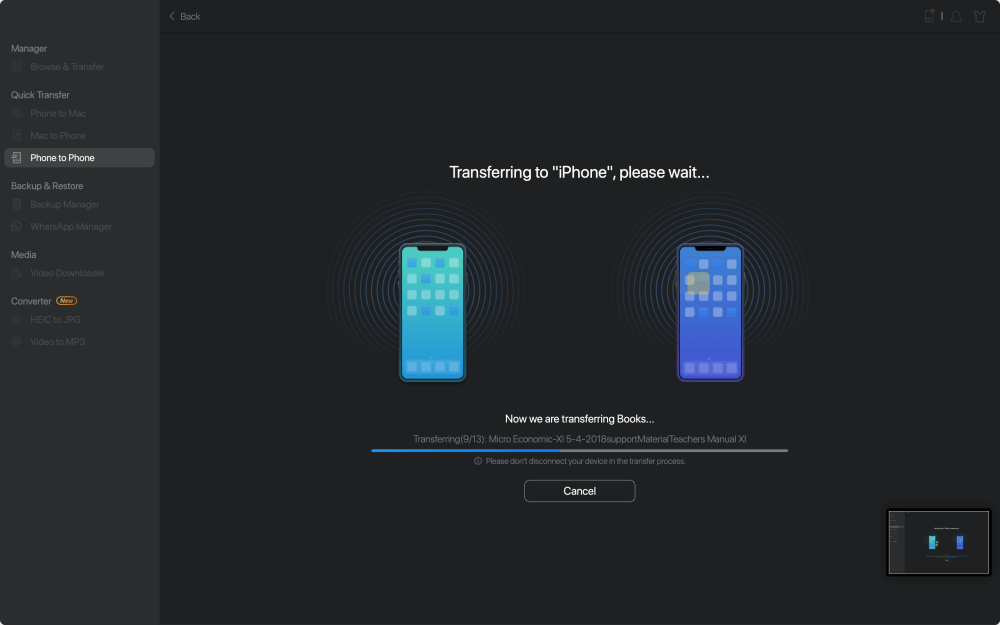Click the HEIC to JPG icon
This screenshot has height=625, width=1000.
pyautogui.click(x=17, y=320)
